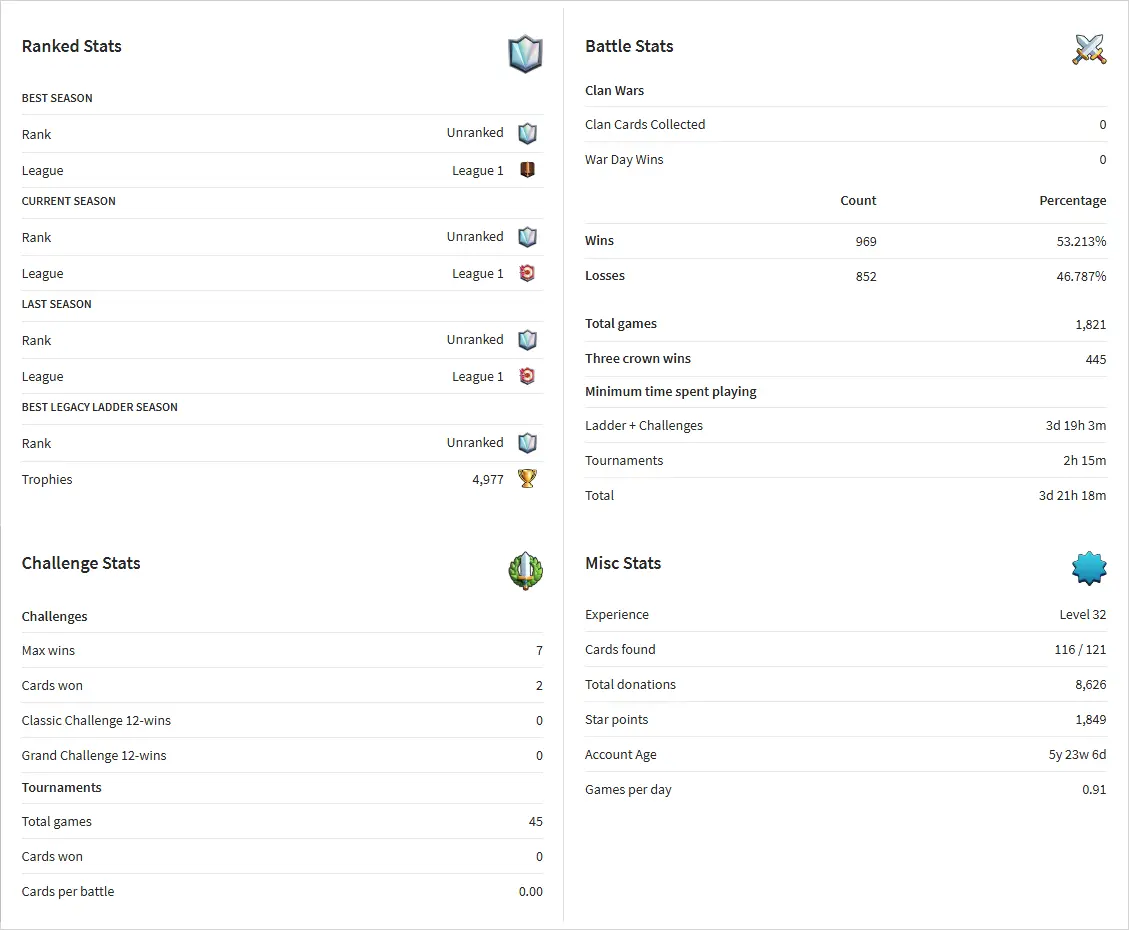Click the Account Age value 5y 23w 6d
Image resolution: width=1129 pixels, height=930 pixels.
pyautogui.click(x=1077, y=755)
